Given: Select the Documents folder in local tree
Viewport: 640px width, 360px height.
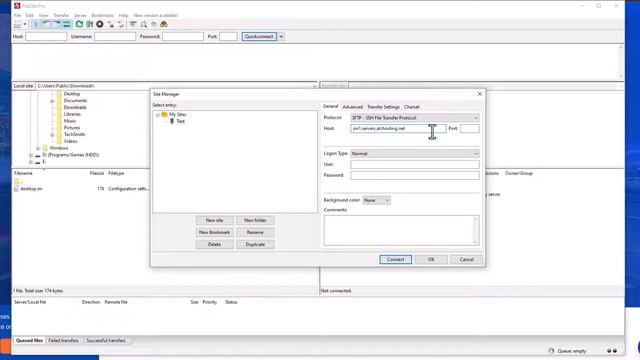Looking at the screenshot, I should [75, 100].
